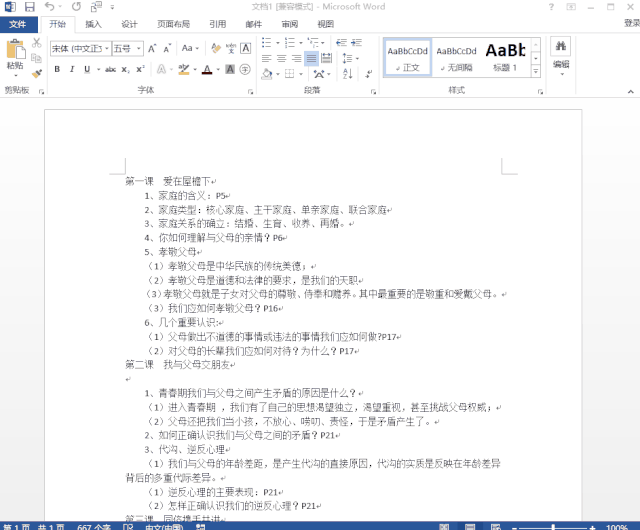Toggle bold formatting
This screenshot has height=530, width=640.
[57, 69]
